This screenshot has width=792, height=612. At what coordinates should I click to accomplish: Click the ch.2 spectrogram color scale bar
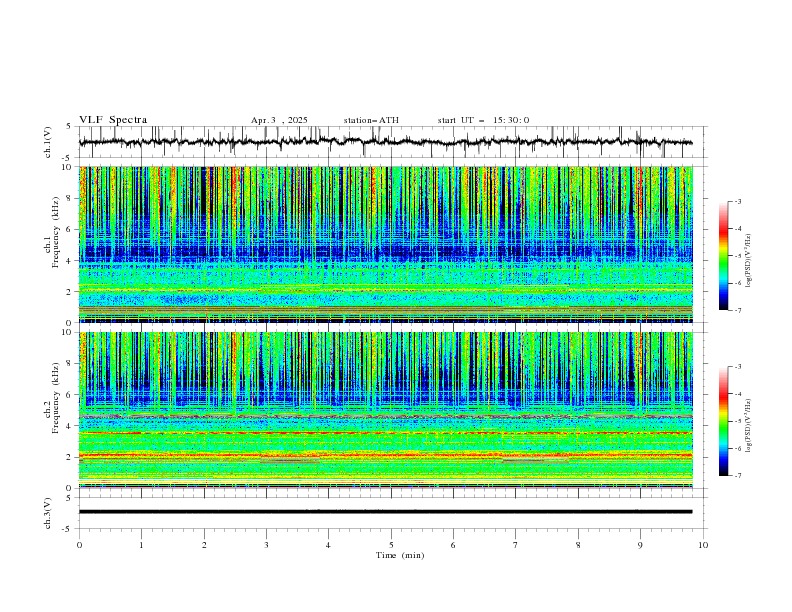724,421
